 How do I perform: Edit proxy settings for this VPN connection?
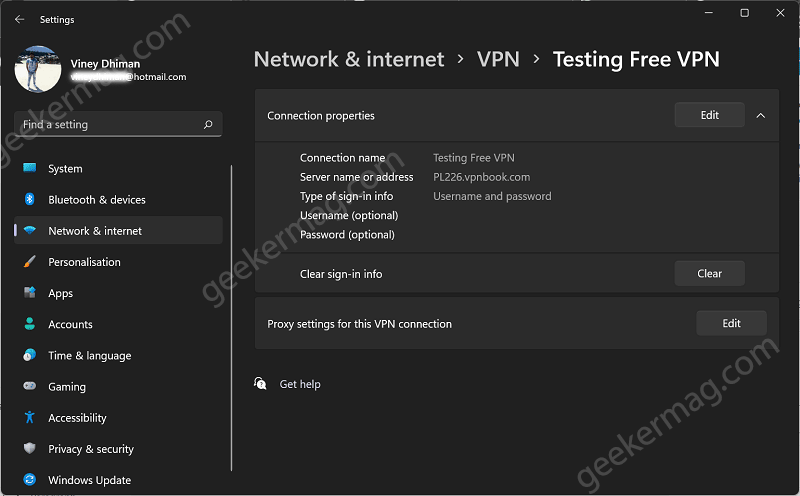coord(731,324)
